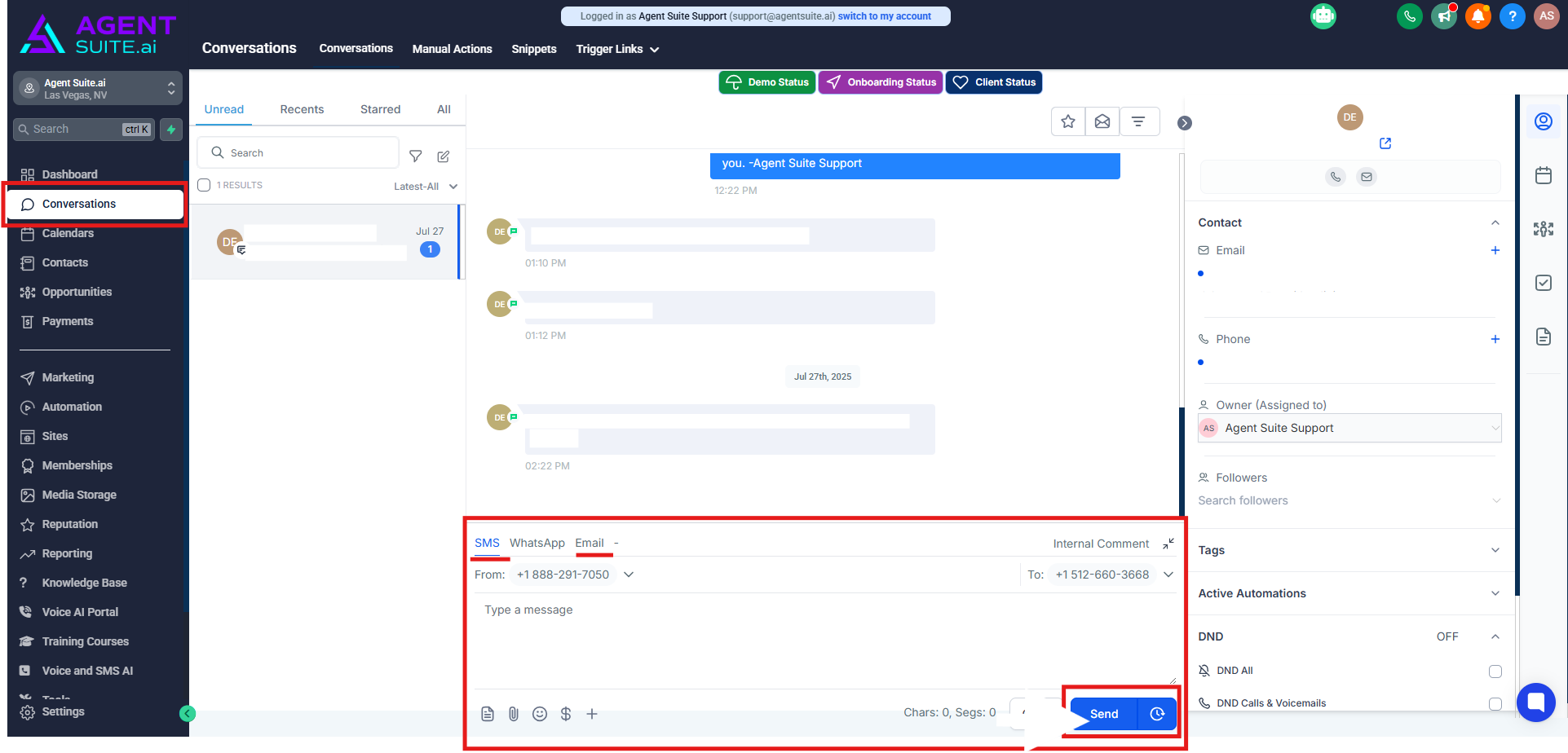The image size is (1568, 753).
Task: Open the live chat widget bubble
Action: [1536, 702]
